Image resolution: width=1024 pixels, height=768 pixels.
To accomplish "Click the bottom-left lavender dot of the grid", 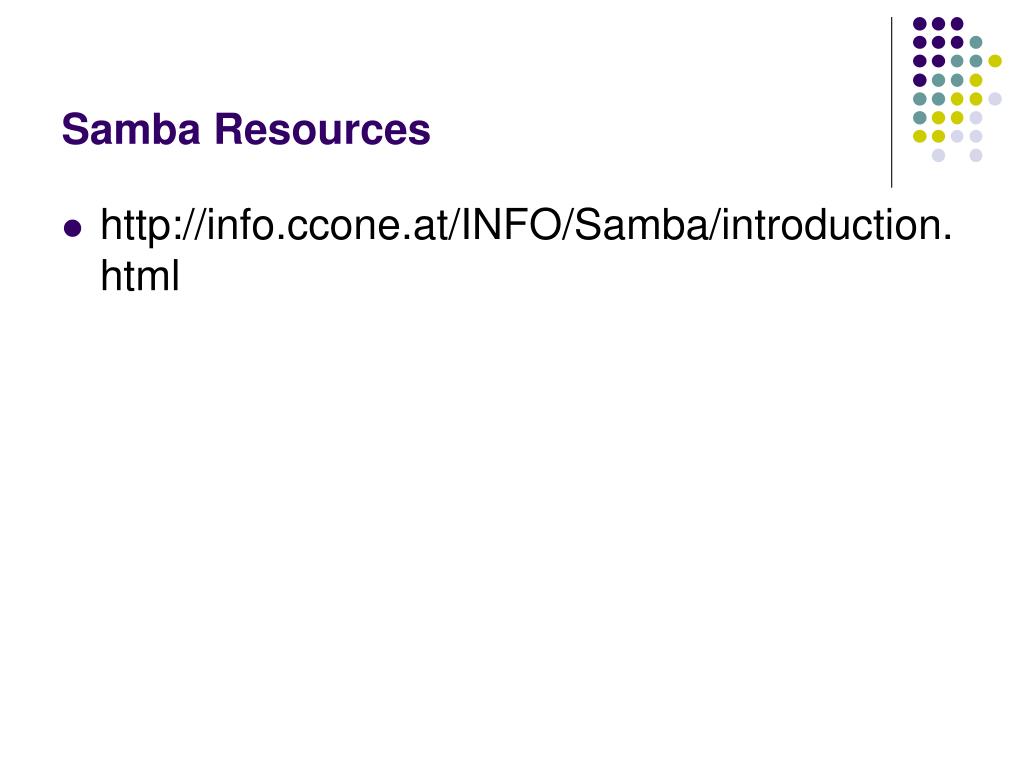I will (x=938, y=155).
